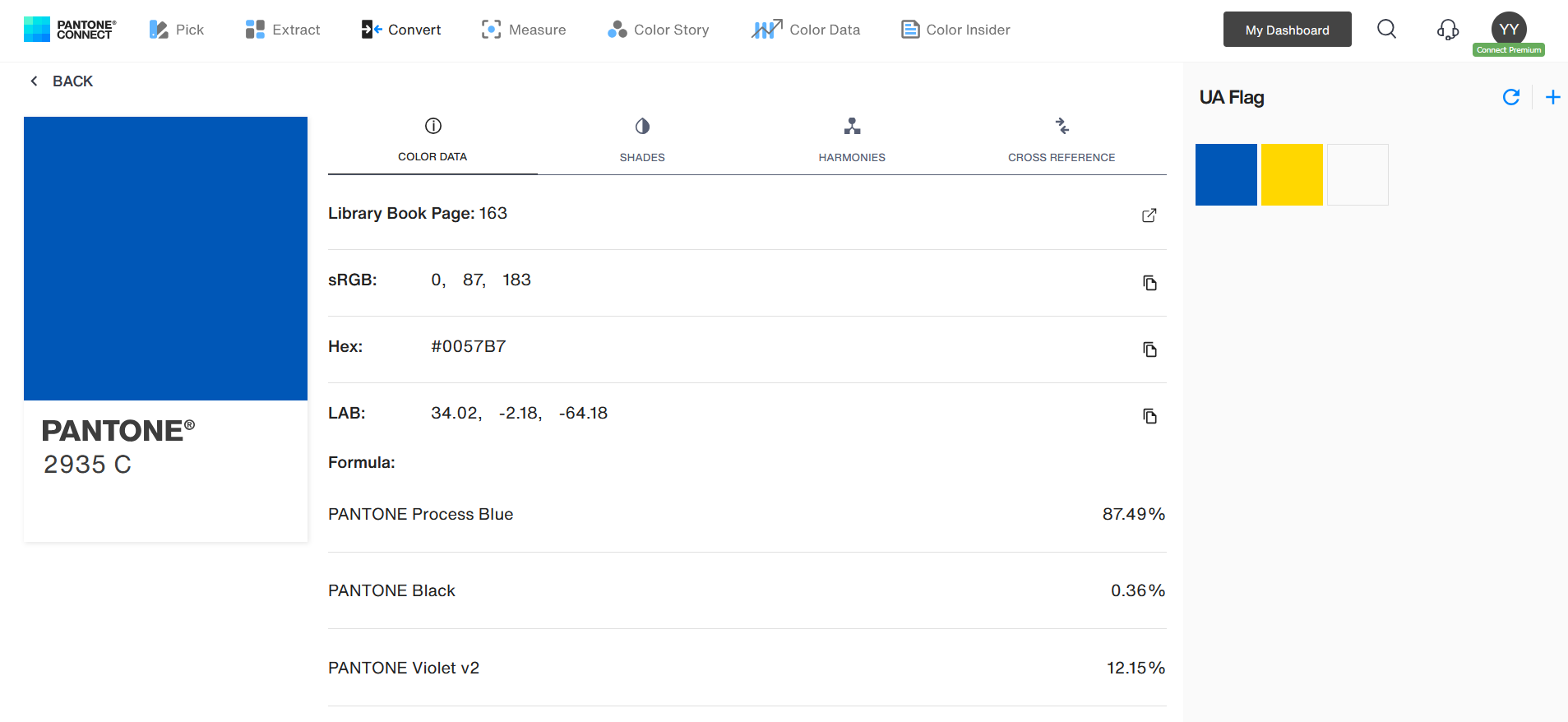
Task: Click the Harmonies nodes icon
Action: click(x=852, y=126)
